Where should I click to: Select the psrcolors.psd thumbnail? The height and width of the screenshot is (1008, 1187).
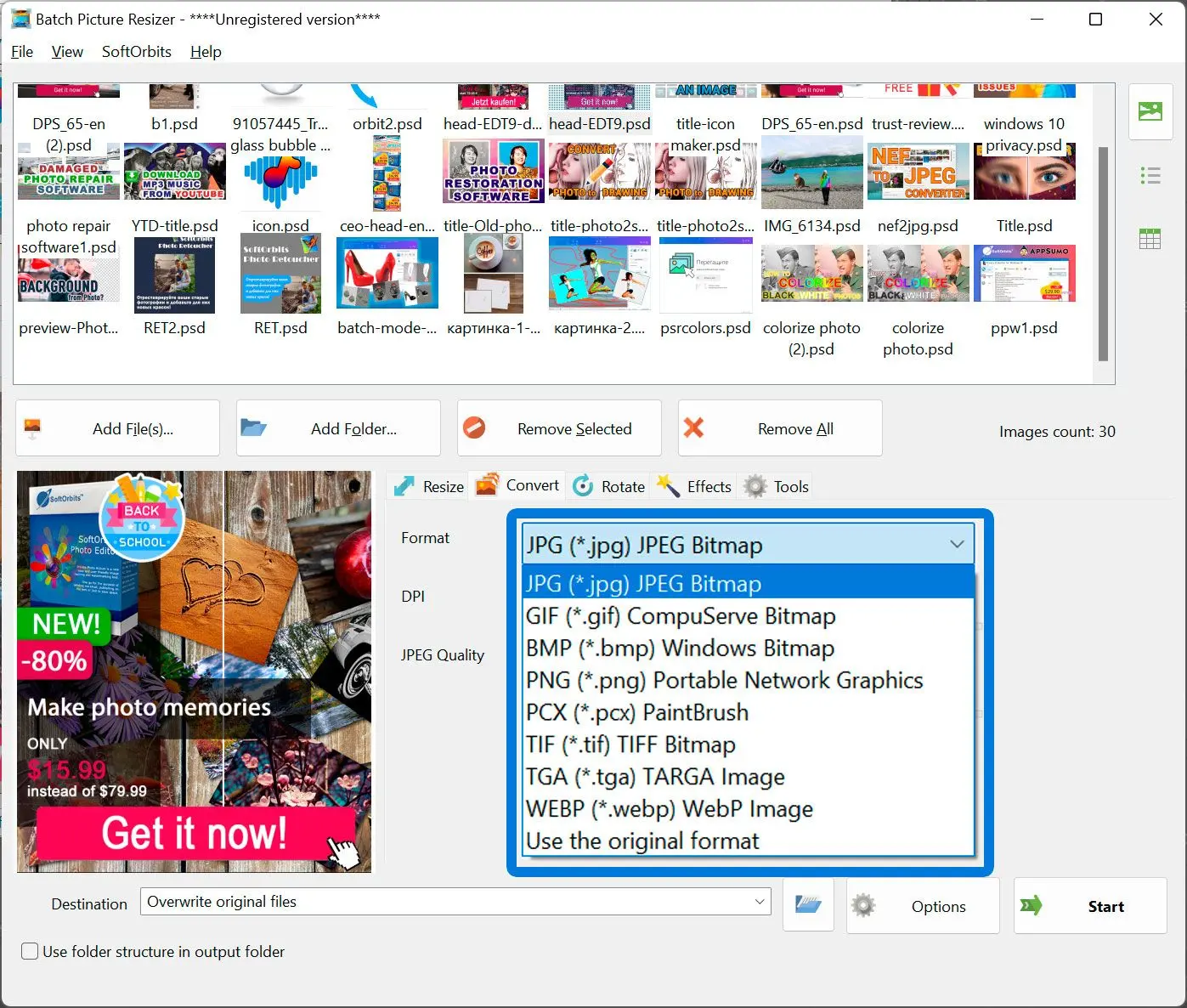coord(705,275)
